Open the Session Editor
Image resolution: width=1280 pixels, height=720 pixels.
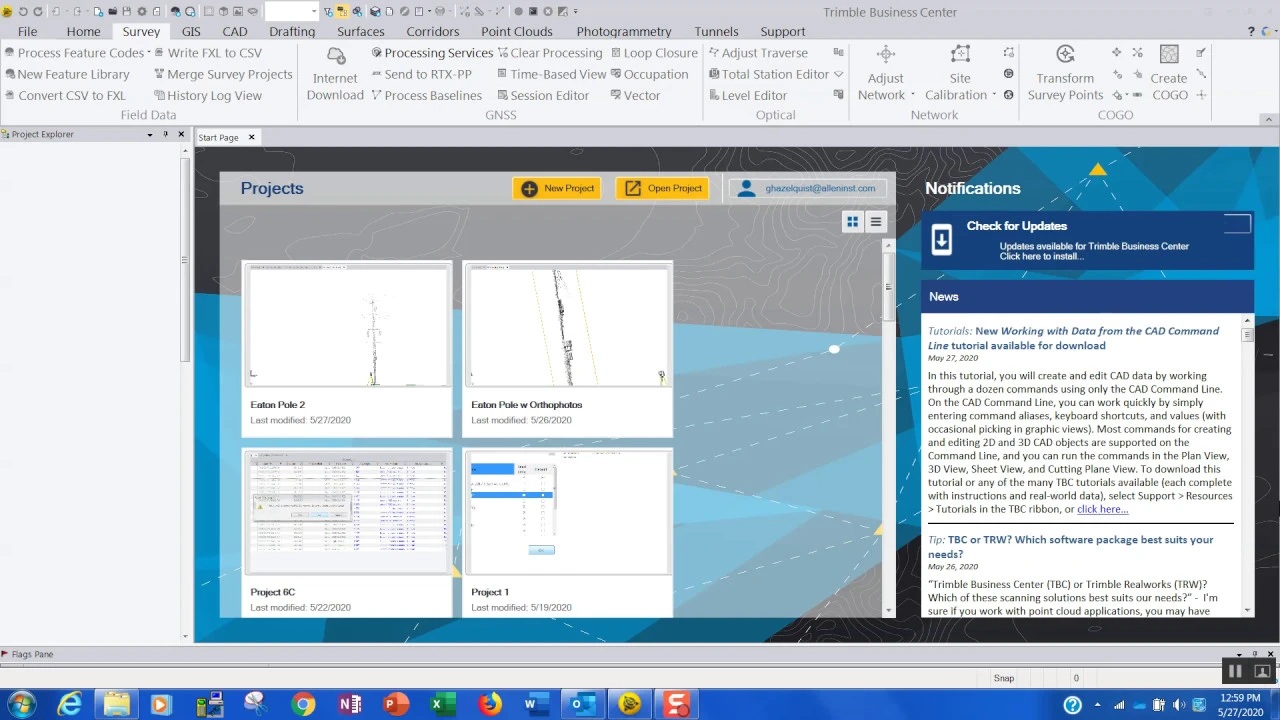tap(542, 95)
